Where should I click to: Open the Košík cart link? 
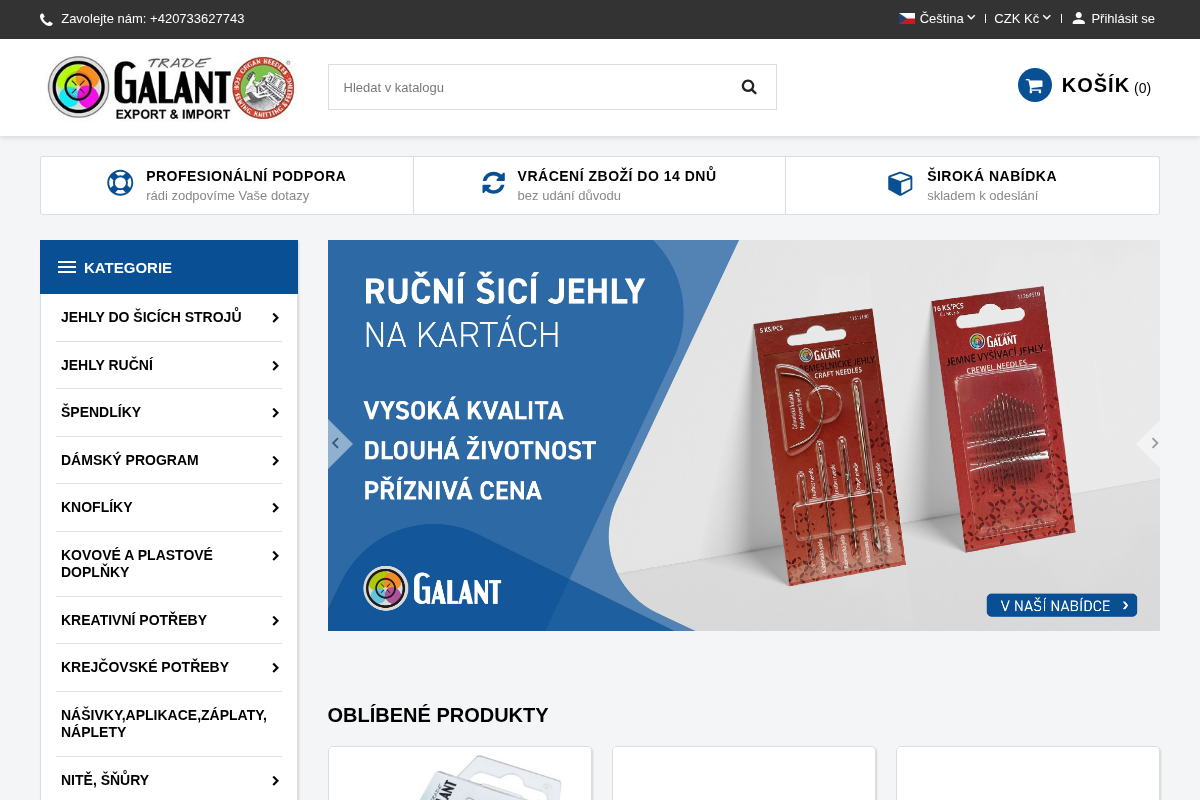[1106, 86]
